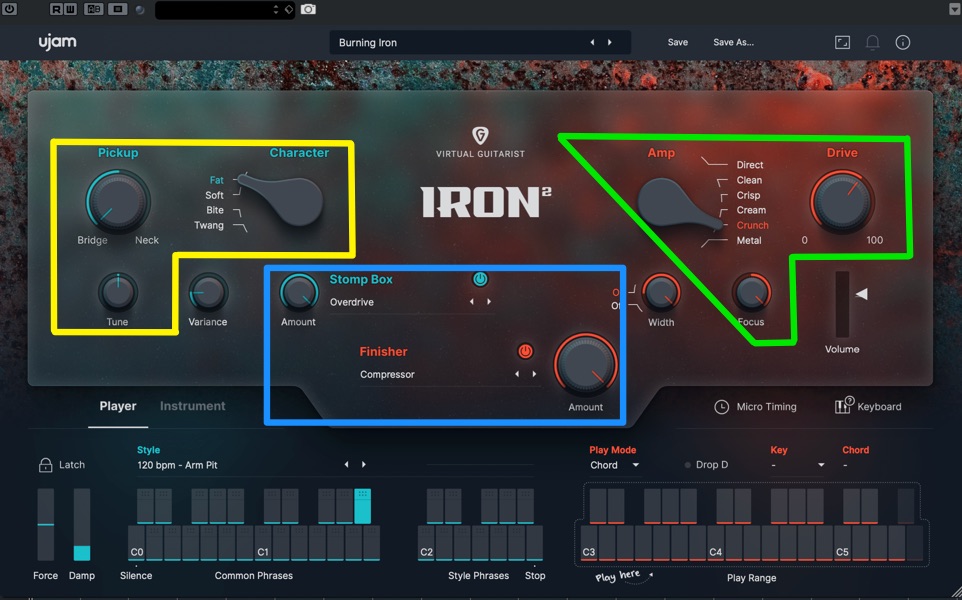Select next Stomp Box effect arrow
The width and height of the screenshot is (962, 600).
coord(489,302)
